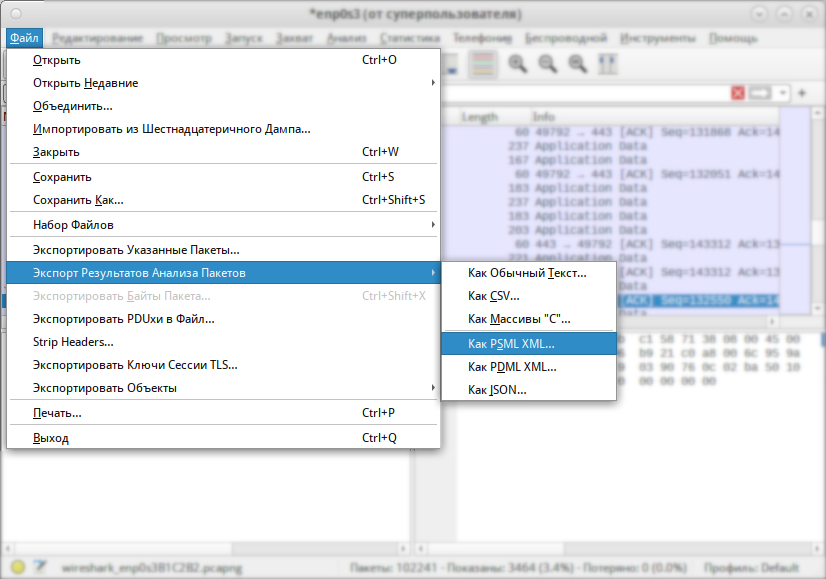Image resolution: width=826 pixels, height=579 pixels.
Task: Open the Анализ menu
Action: pyautogui.click(x=346, y=38)
